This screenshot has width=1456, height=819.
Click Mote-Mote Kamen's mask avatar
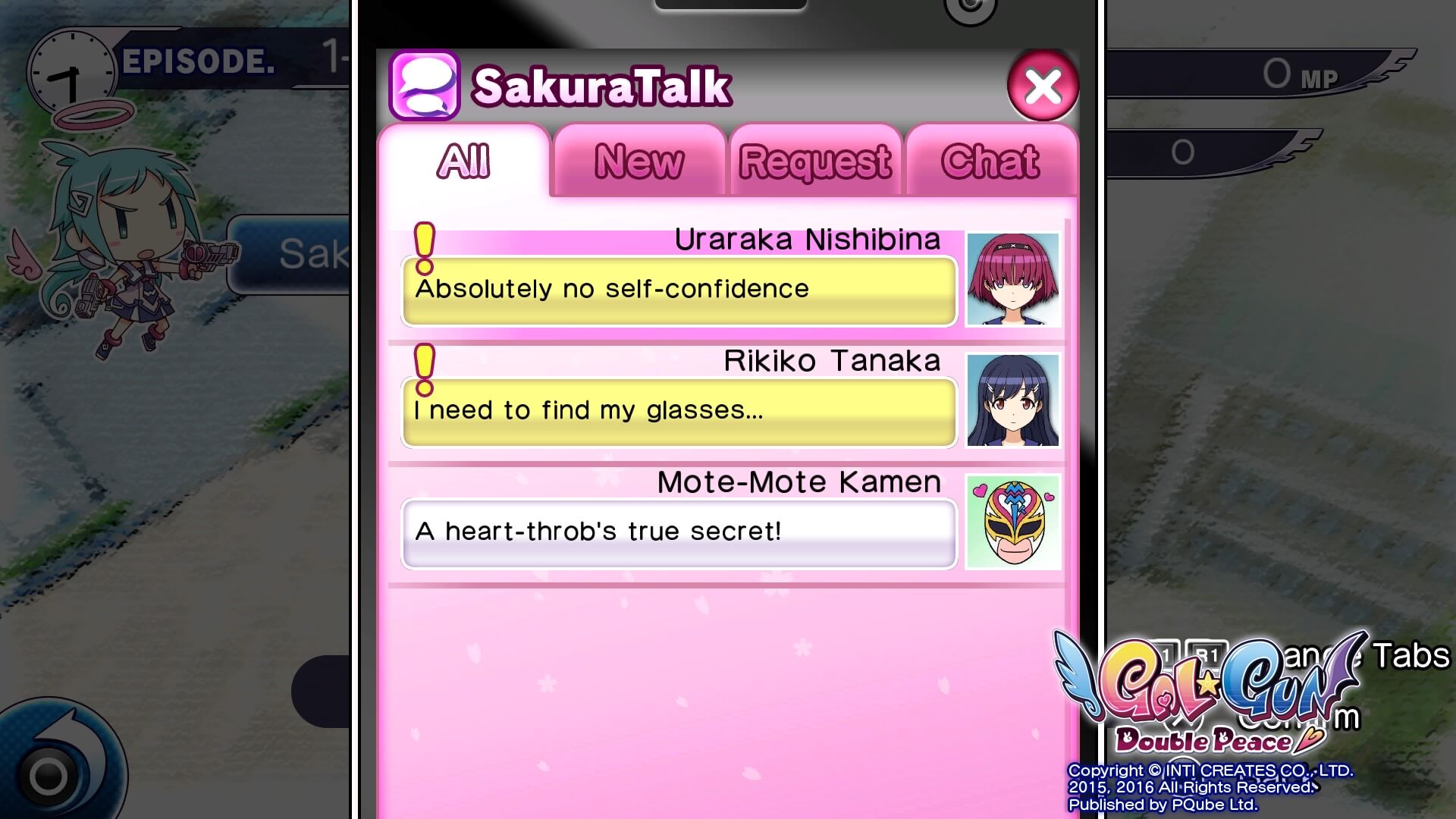coord(1012,522)
